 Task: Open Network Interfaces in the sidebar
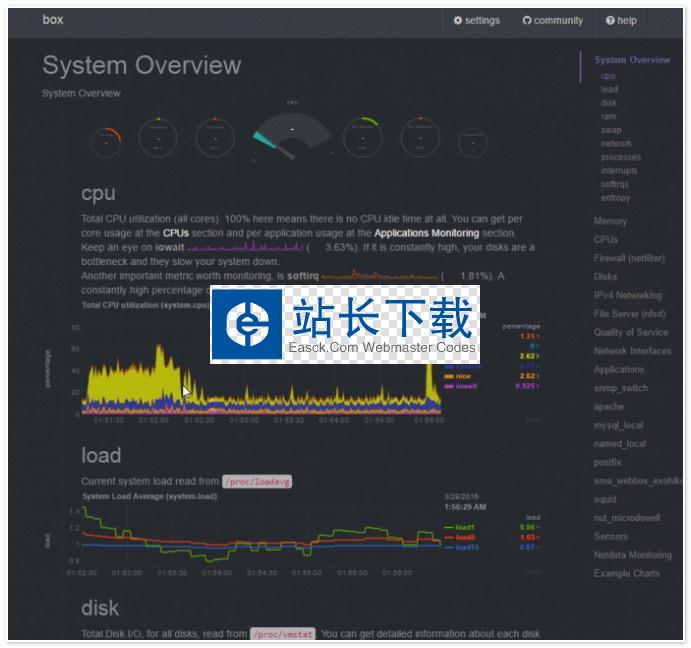(x=632, y=351)
